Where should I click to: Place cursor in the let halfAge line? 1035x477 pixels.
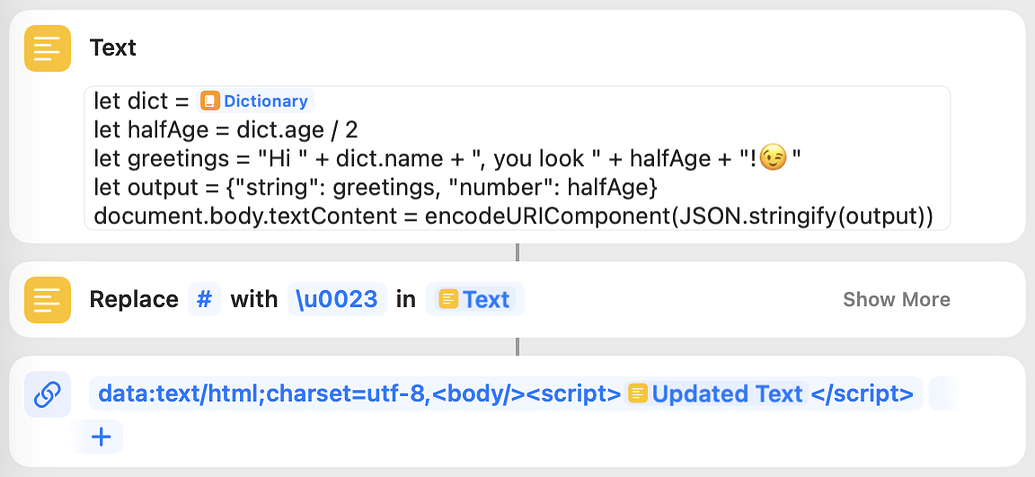[226, 130]
